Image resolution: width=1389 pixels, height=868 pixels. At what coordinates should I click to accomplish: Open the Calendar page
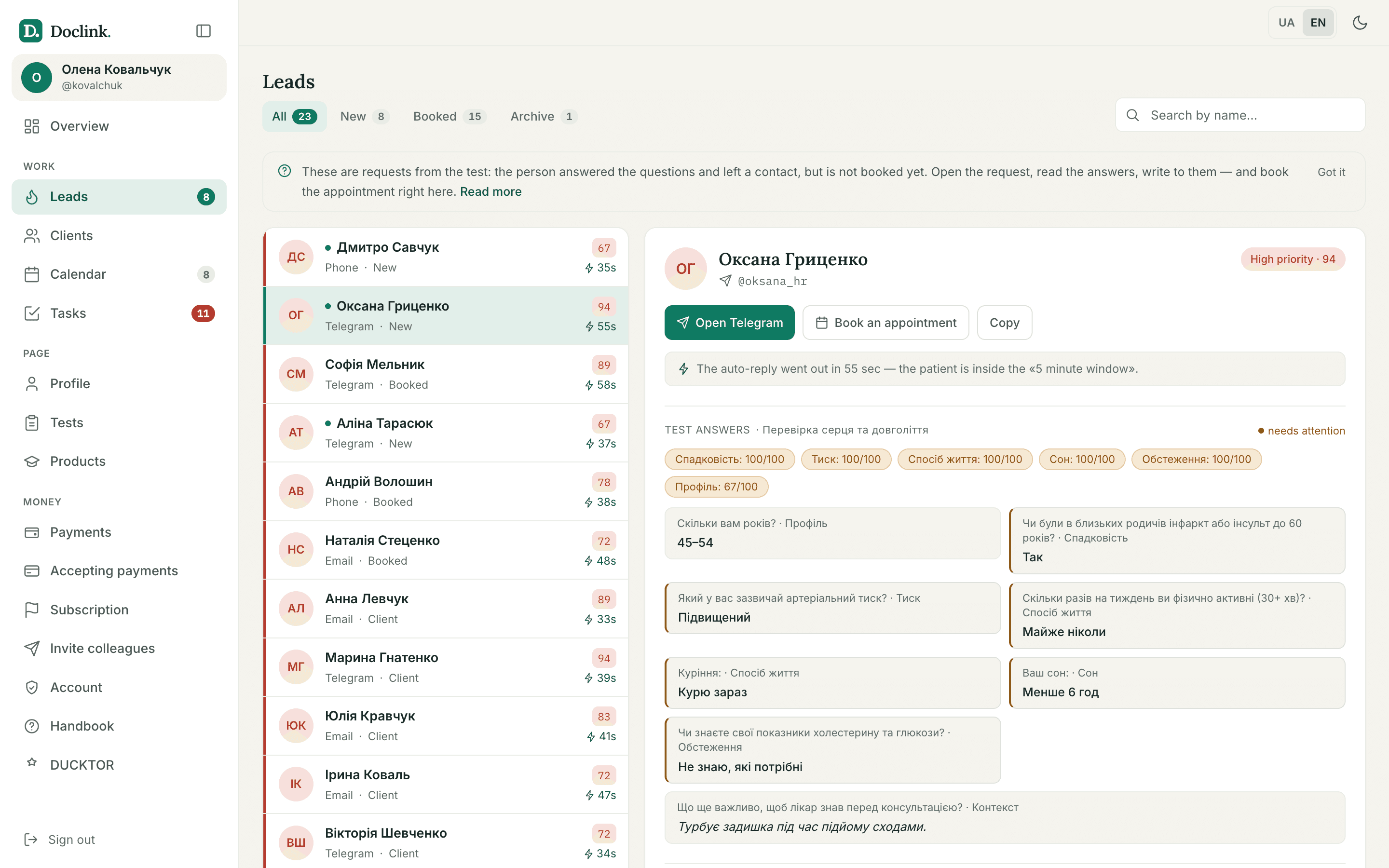(119, 274)
